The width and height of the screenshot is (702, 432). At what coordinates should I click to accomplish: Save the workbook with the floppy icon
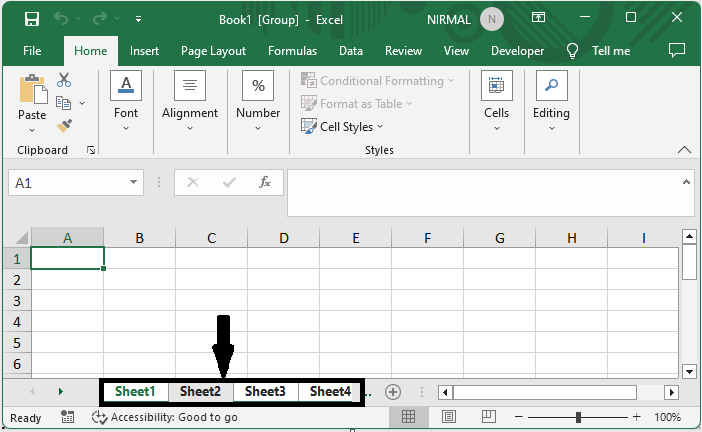(x=32, y=19)
